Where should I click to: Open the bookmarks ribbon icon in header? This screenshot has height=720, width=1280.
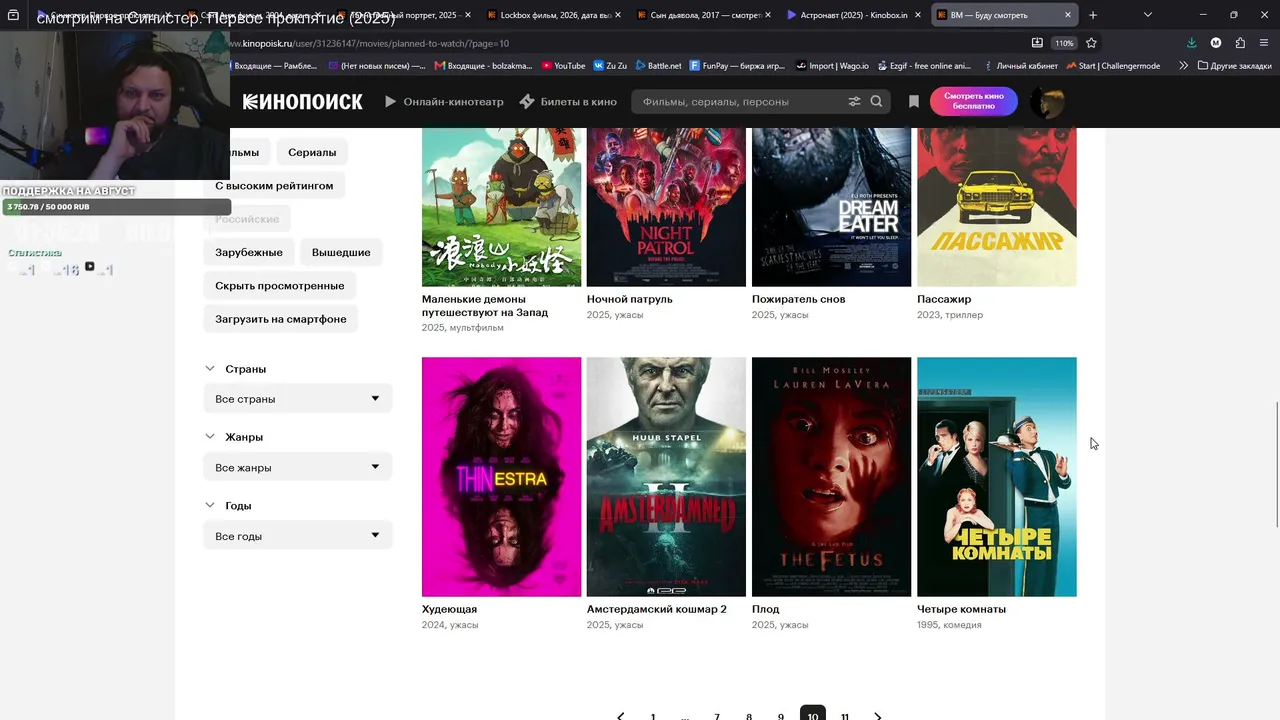pos(914,102)
